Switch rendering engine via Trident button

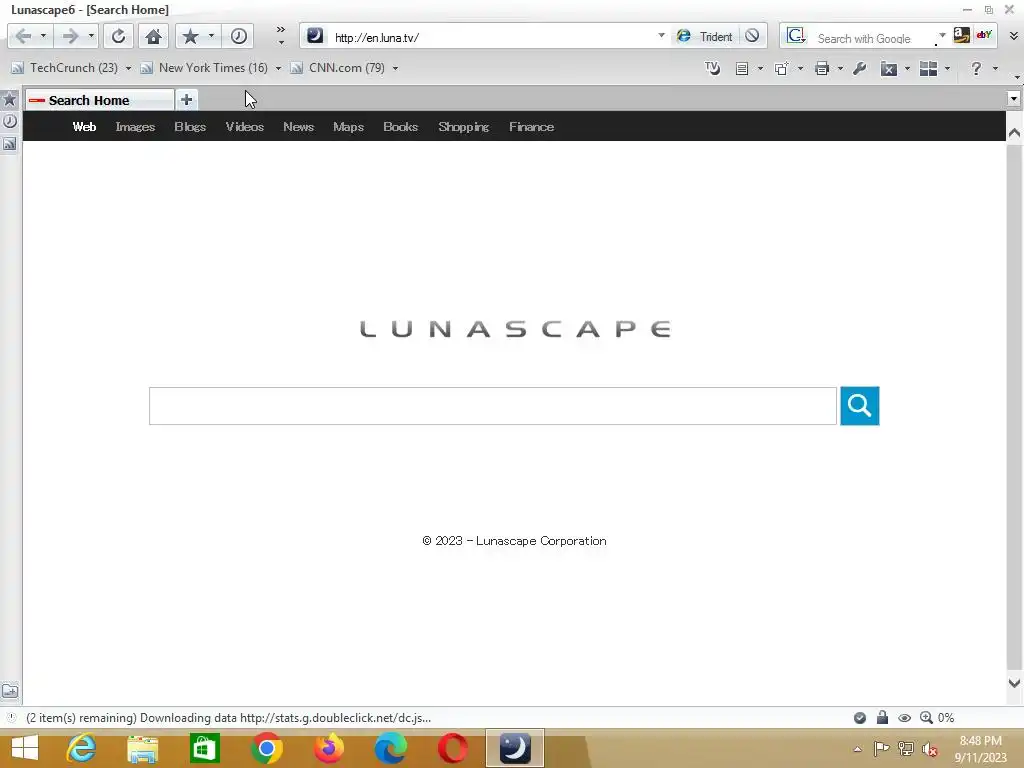(x=705, y=37)
